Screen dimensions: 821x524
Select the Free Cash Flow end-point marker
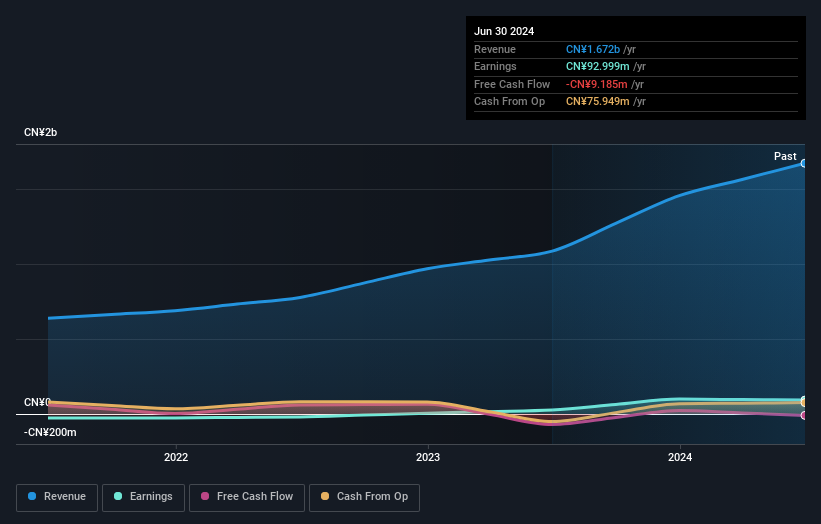[x=804, y=416]
